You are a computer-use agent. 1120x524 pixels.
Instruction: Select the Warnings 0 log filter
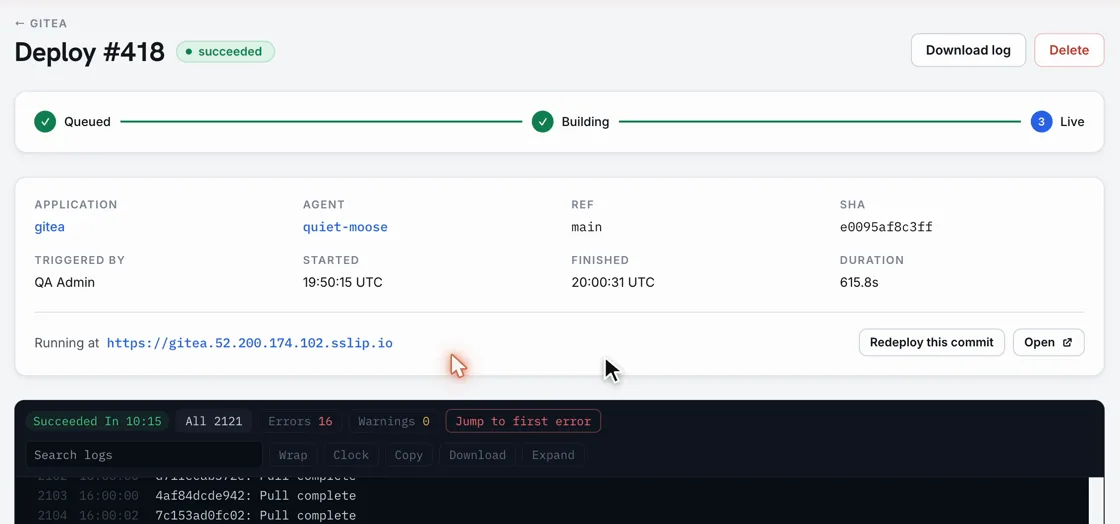(394, 421)
